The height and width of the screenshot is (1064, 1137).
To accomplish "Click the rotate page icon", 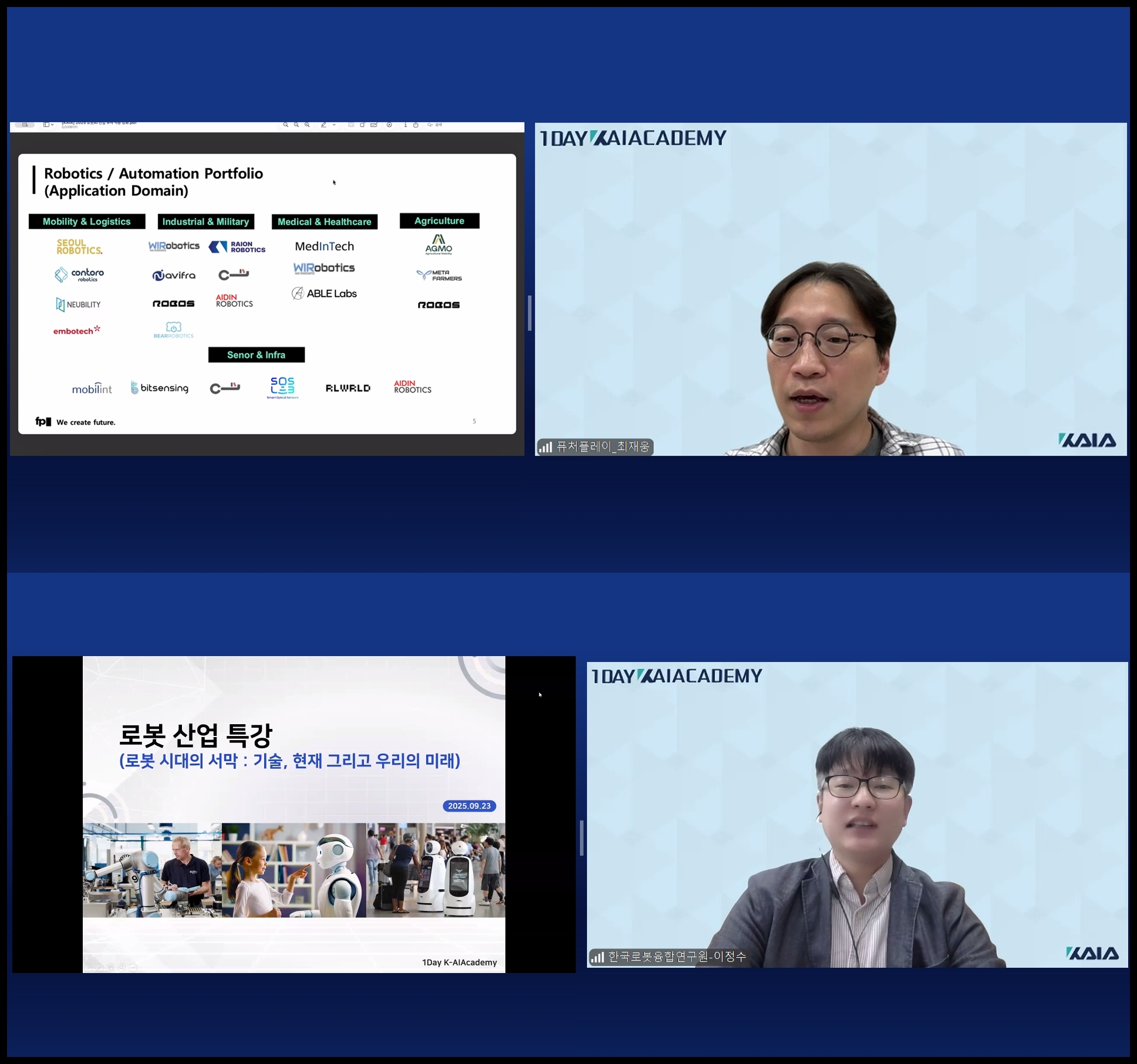I will pos(362,124).
